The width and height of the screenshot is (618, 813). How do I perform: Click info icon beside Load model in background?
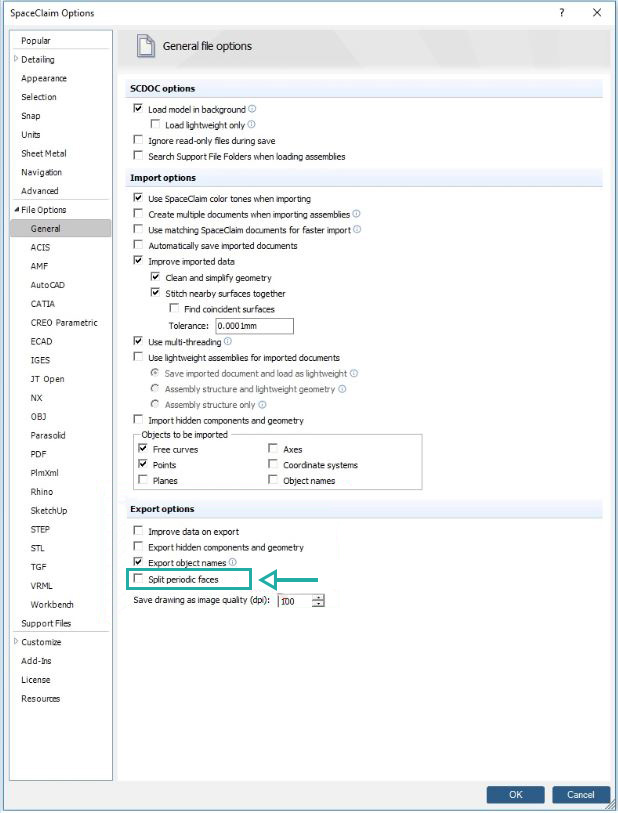click(x=252, y=109)
